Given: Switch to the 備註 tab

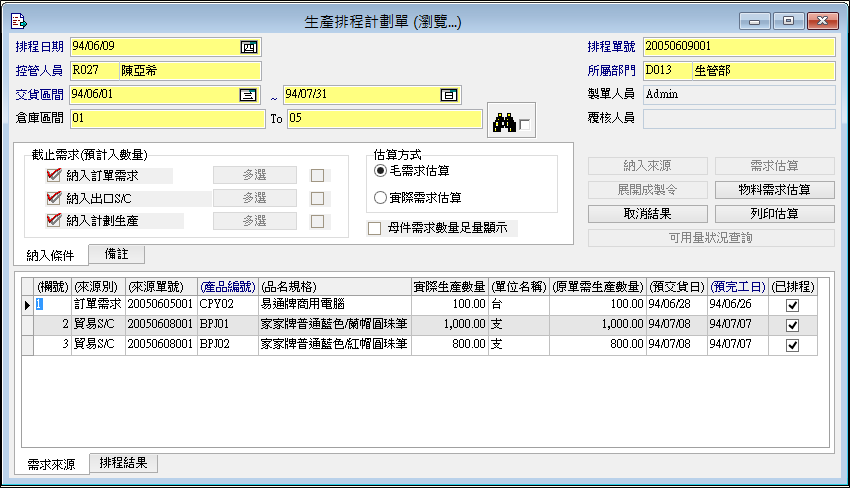Looking at the screenshot, I should [117, 254].
